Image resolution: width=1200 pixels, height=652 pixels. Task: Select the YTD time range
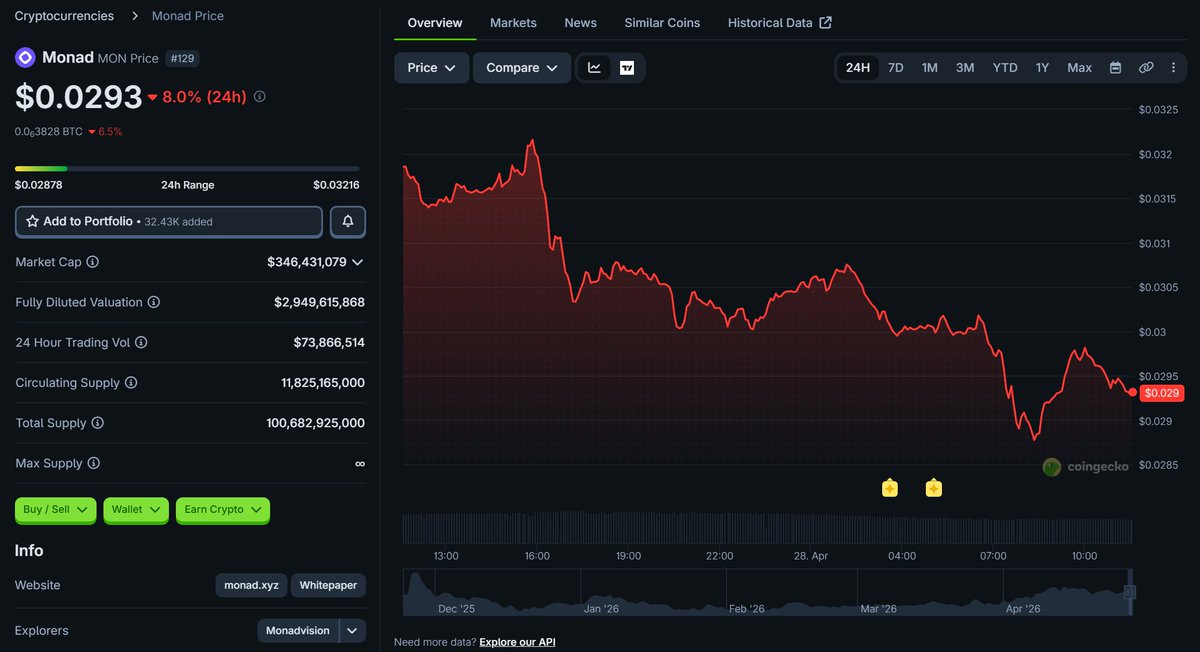click(x=1005, y=68)
